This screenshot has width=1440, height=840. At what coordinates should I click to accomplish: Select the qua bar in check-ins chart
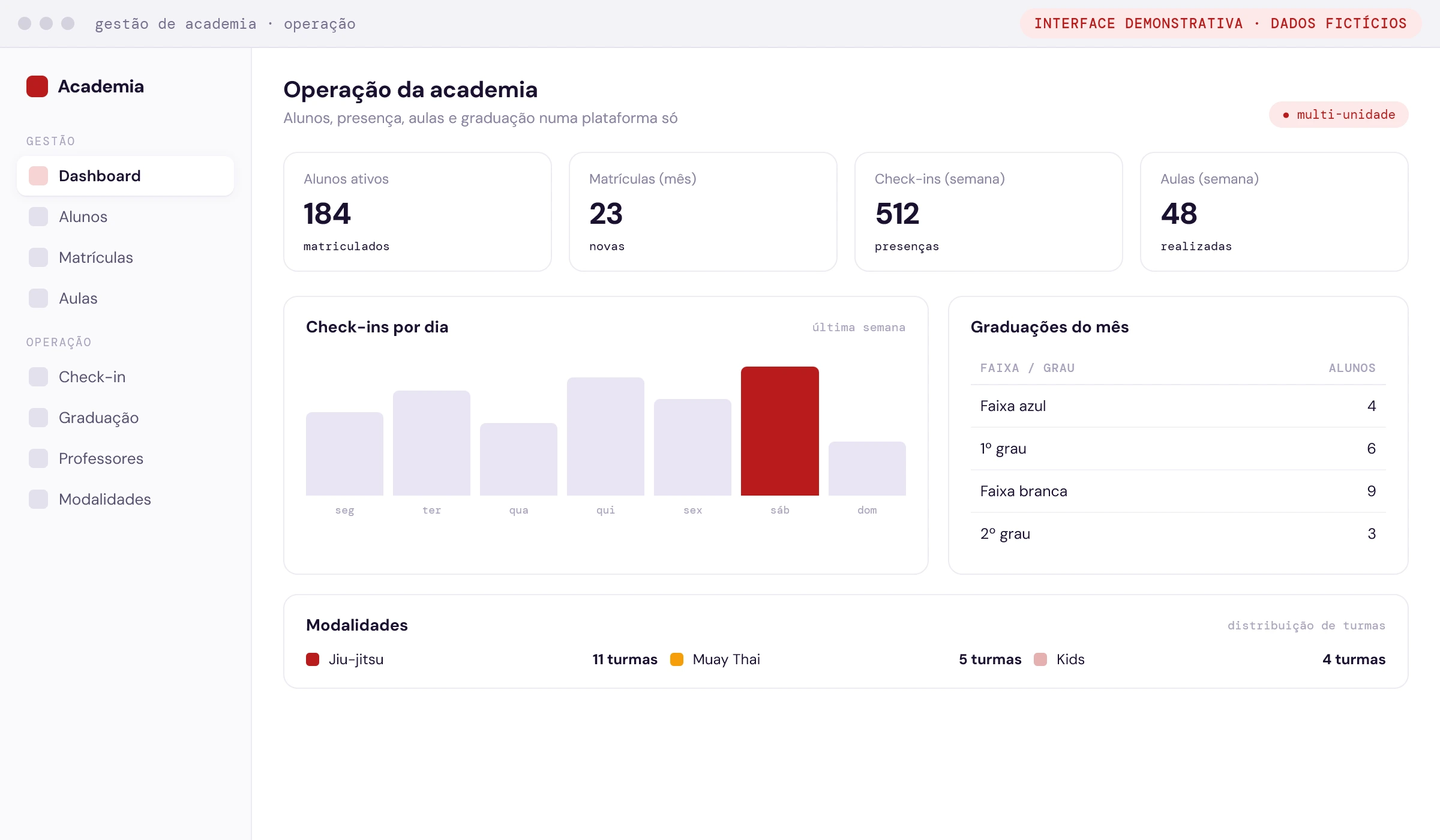518,459
